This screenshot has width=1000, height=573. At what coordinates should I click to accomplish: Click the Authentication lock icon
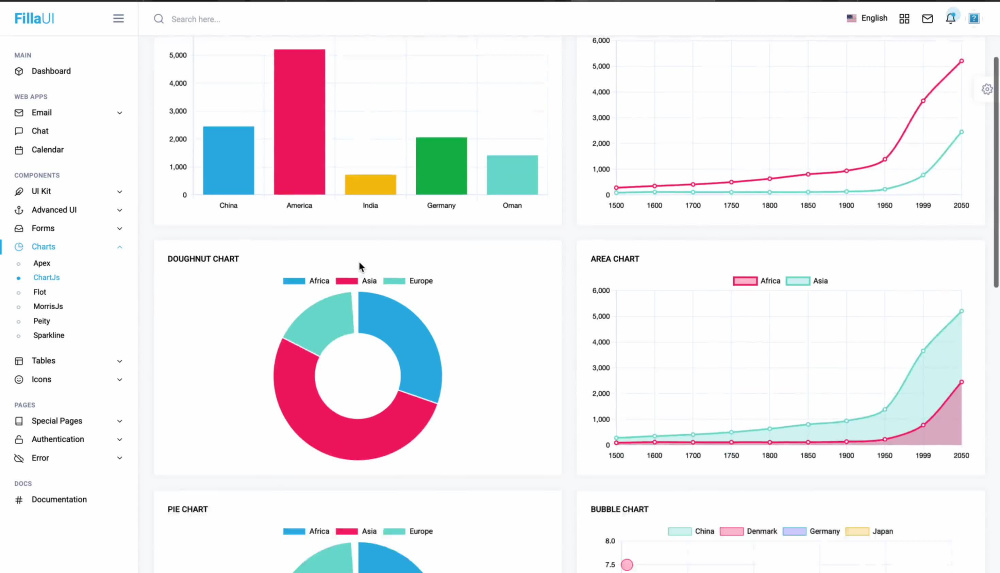click(x=18, y=440)
